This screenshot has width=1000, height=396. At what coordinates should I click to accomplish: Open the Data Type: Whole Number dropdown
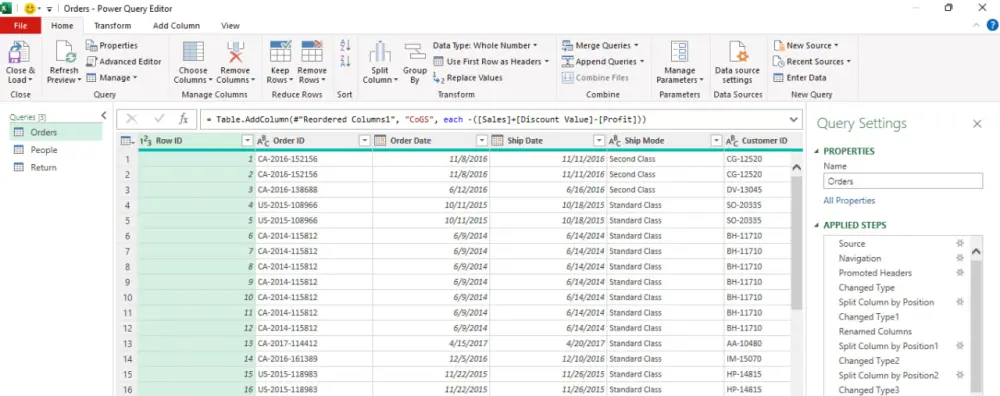pyautogui.click(x=485, y=45)
